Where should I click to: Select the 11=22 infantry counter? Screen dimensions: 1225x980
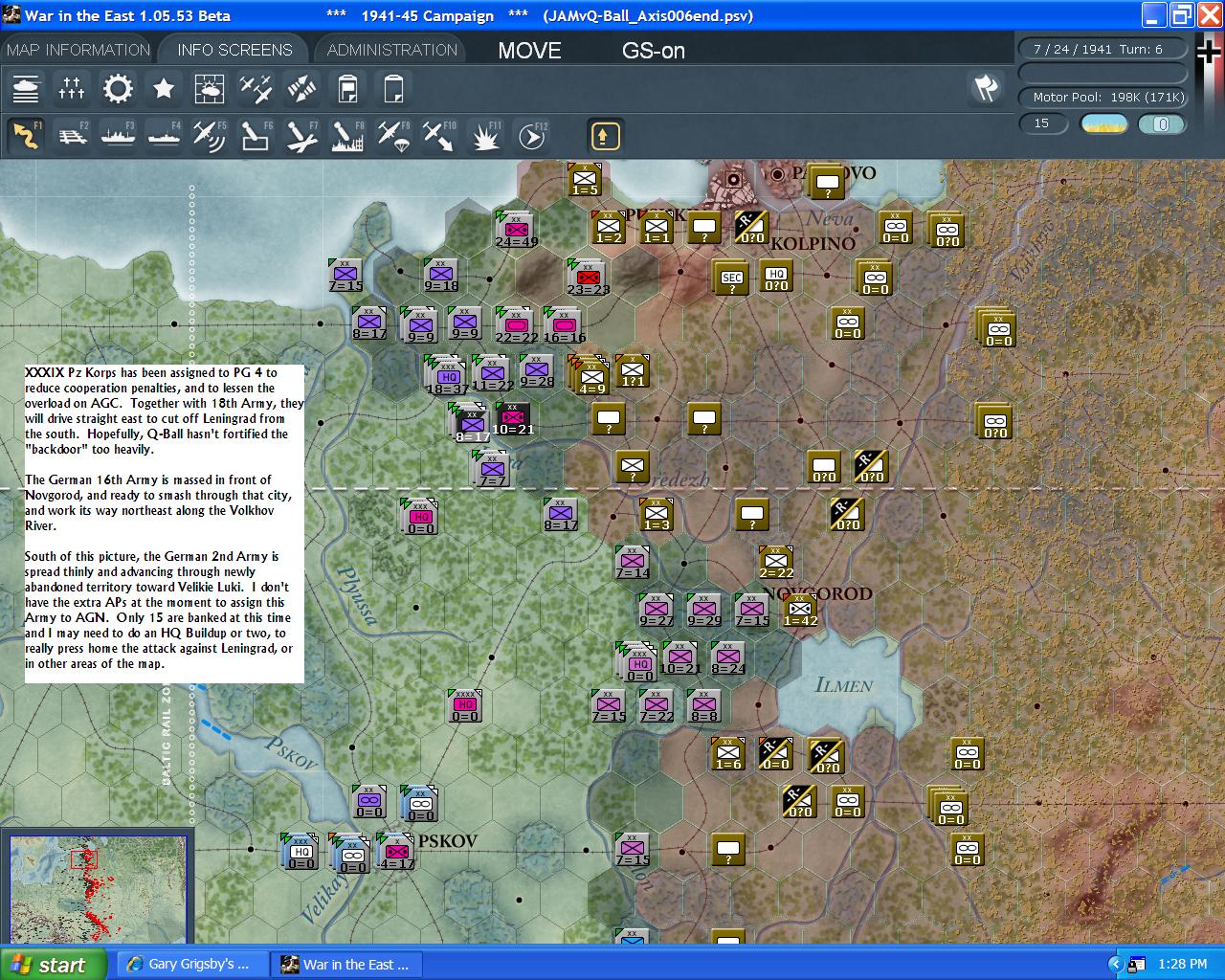tap(492, 374)
